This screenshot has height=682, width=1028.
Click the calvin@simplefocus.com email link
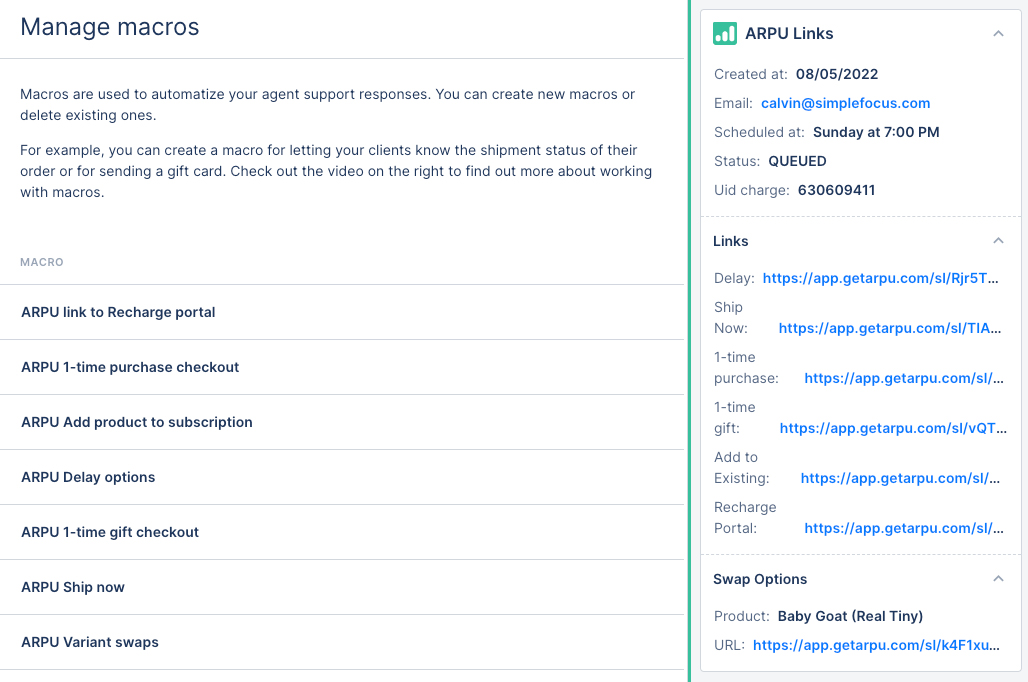click(x=845, y=103)
